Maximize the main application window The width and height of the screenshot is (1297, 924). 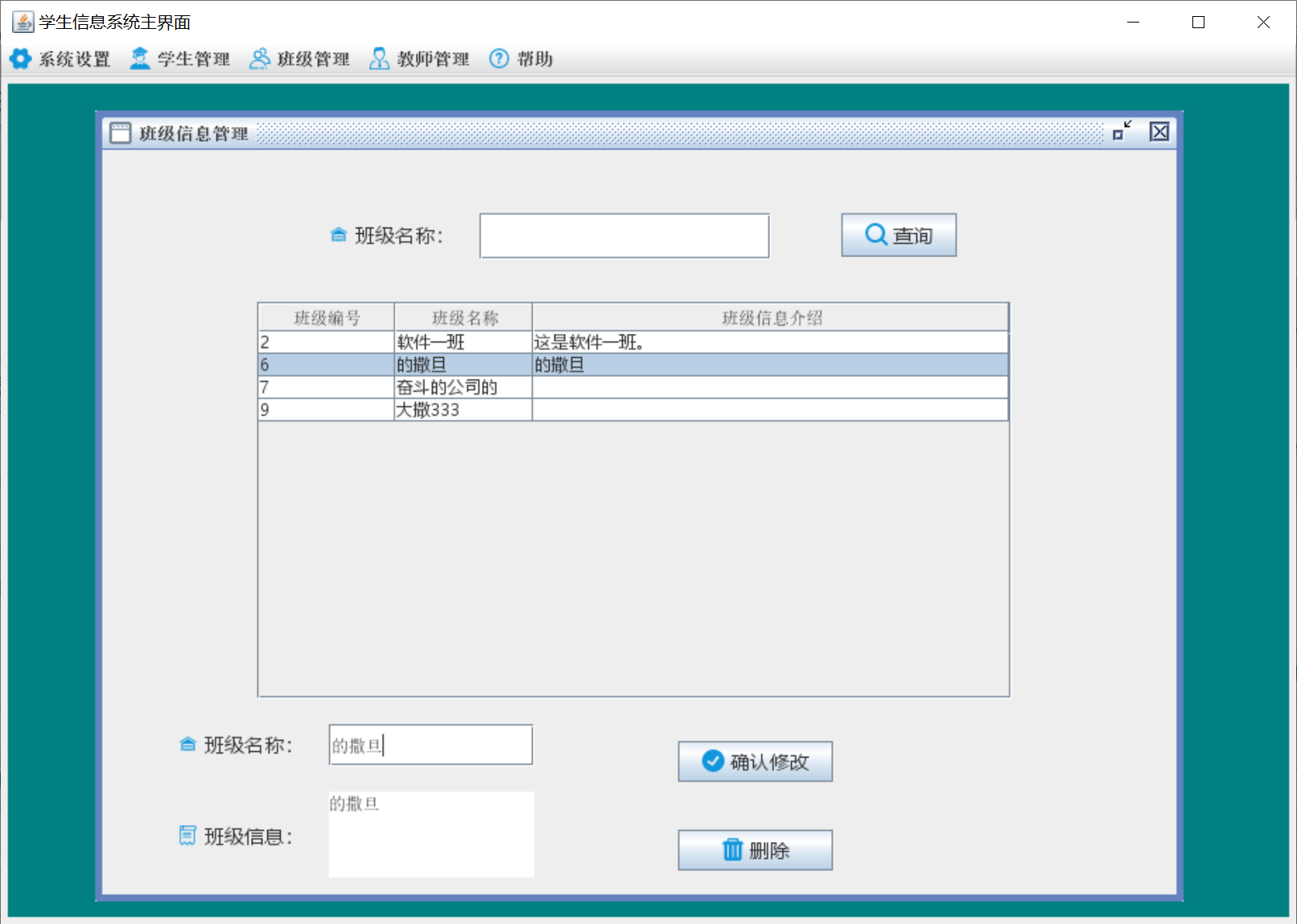pos(1198,23)
